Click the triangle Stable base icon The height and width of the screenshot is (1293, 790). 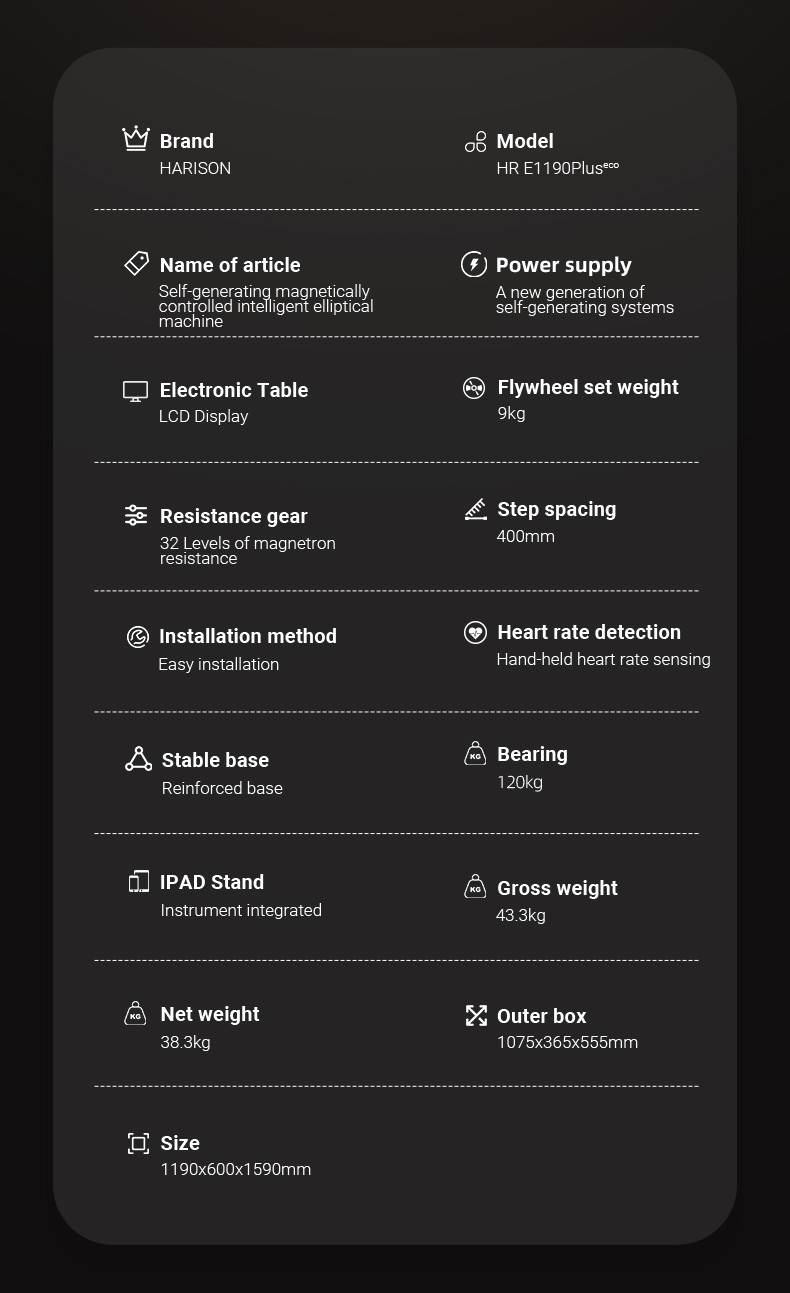pyautogui.click(x=138, y=759)
